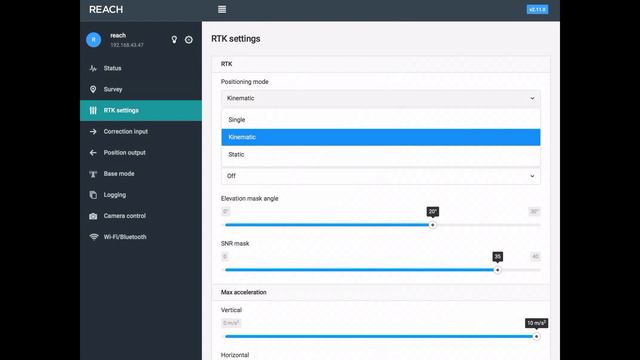This screenshot has height=360, width=640.
Task: Open Camera control page
Action: tap(141, 216)
